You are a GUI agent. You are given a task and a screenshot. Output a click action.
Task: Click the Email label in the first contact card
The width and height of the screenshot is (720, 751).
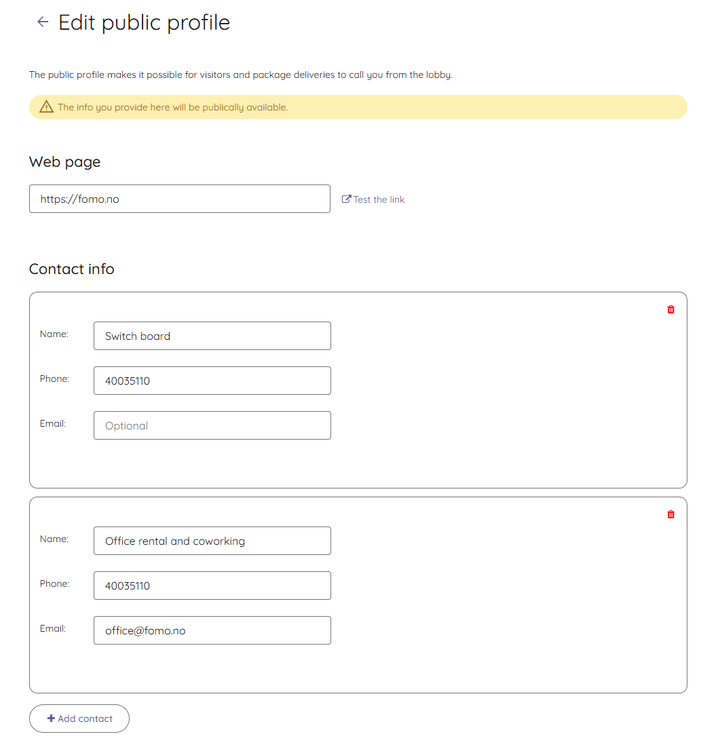tap(53, 424)
